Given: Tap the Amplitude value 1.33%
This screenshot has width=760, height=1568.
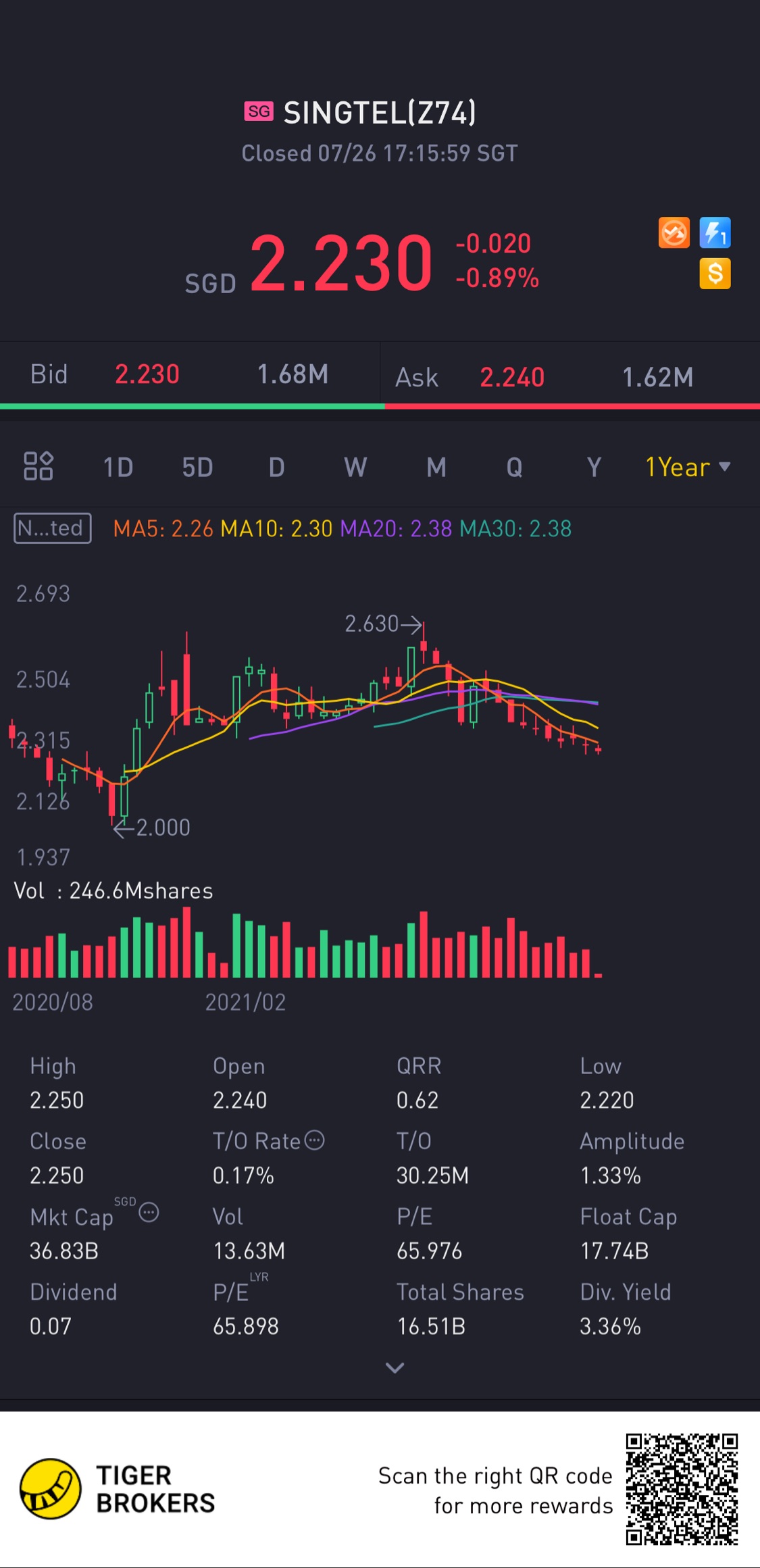Looking at the screenshot, I should click(611, 1175).
